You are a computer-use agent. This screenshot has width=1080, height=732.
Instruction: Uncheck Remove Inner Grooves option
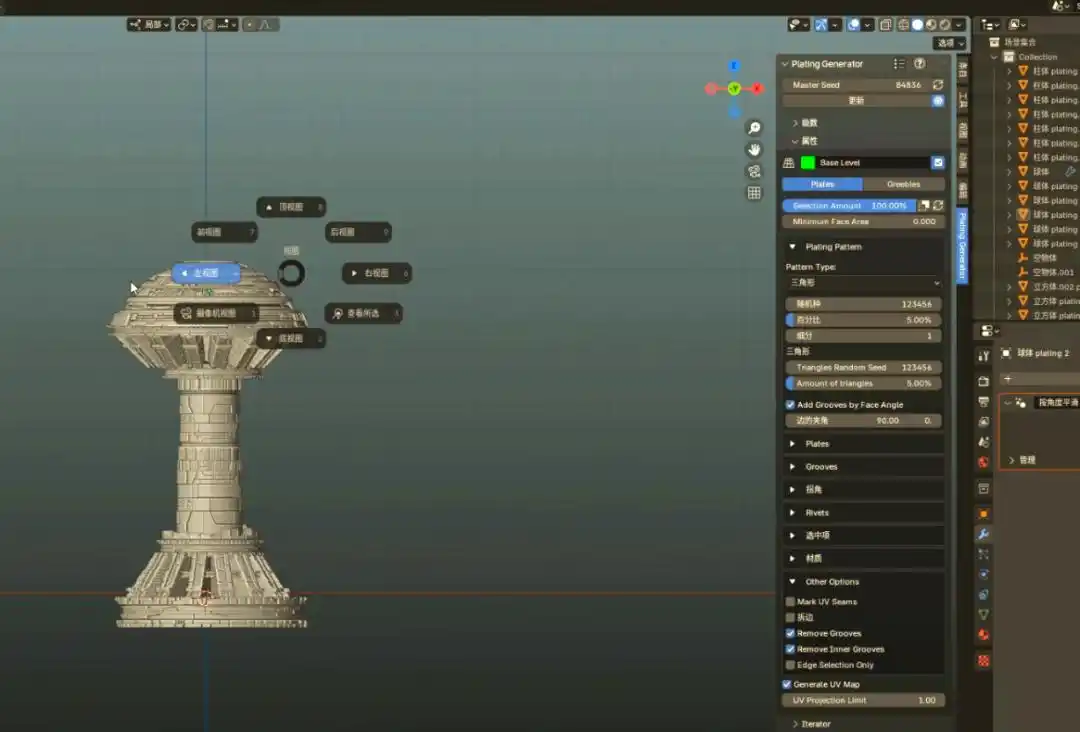pyautogui.click(x=790, y=649)
